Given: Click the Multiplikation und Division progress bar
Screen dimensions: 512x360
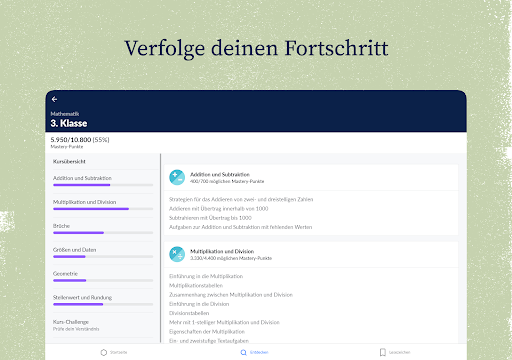Looking at the screenshot, I should [103, 209].
